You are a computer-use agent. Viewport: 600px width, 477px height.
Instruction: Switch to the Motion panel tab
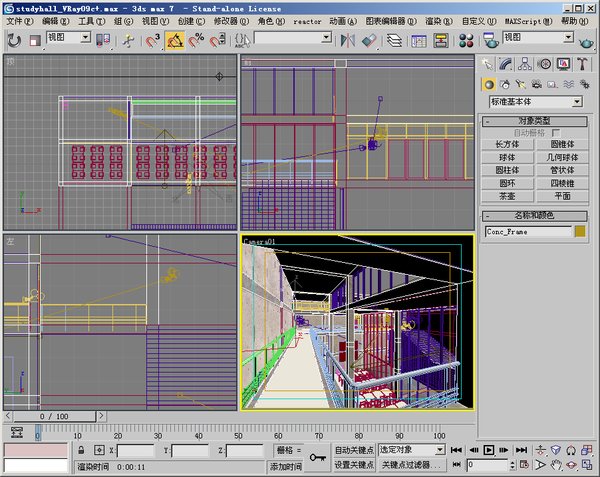tap(544, 64)
